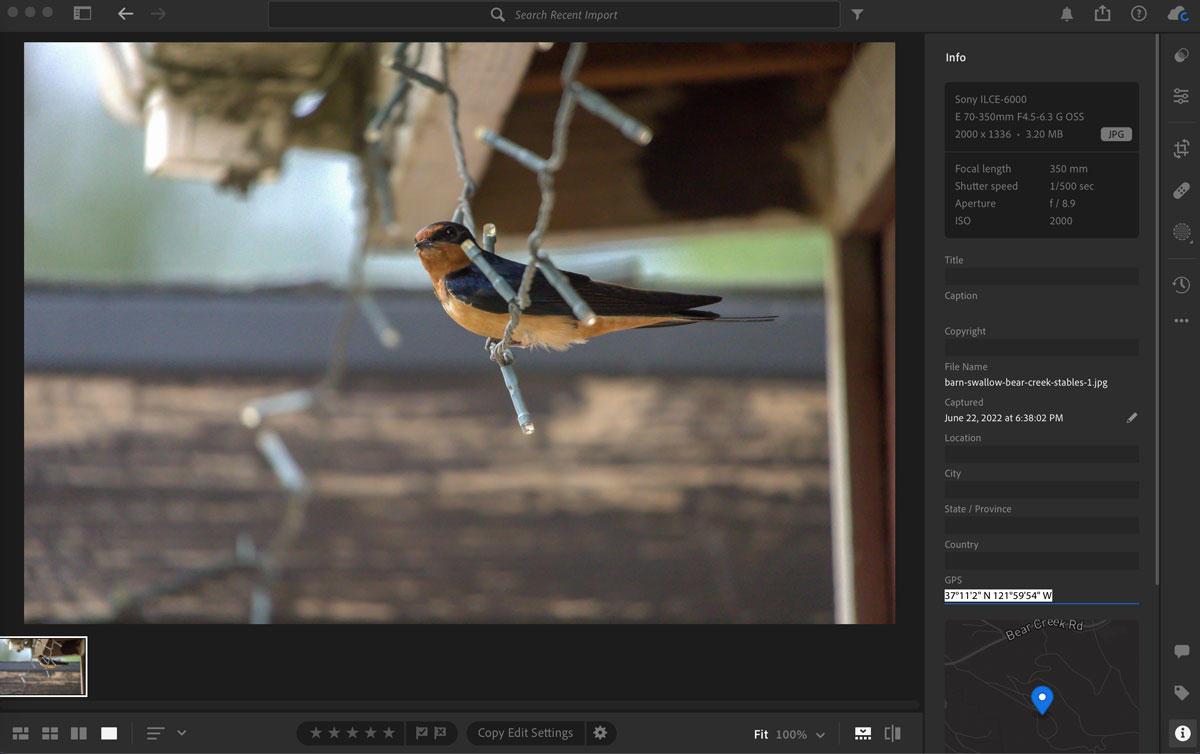The width and height of the screenshot is (1200, 754).
Task: Set zoom to Fit
Action: [x=761, y=734]
